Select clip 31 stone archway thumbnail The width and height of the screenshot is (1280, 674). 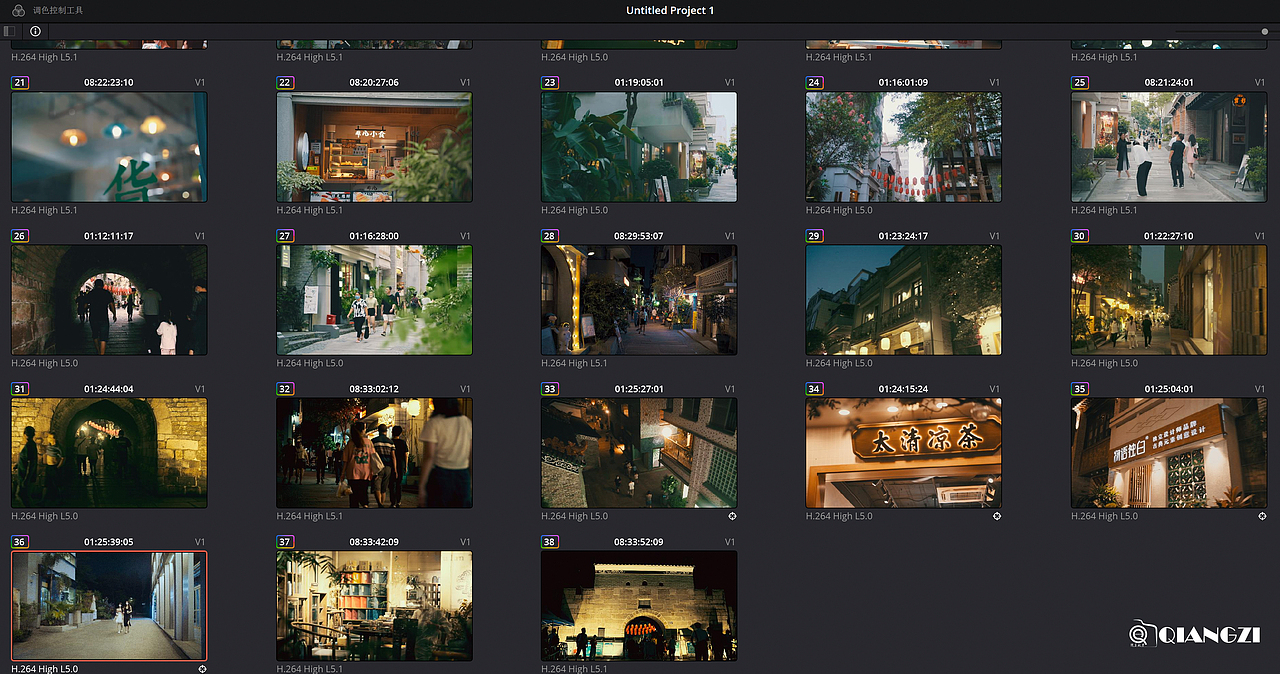pyautogui.click(x=109, y=453)
